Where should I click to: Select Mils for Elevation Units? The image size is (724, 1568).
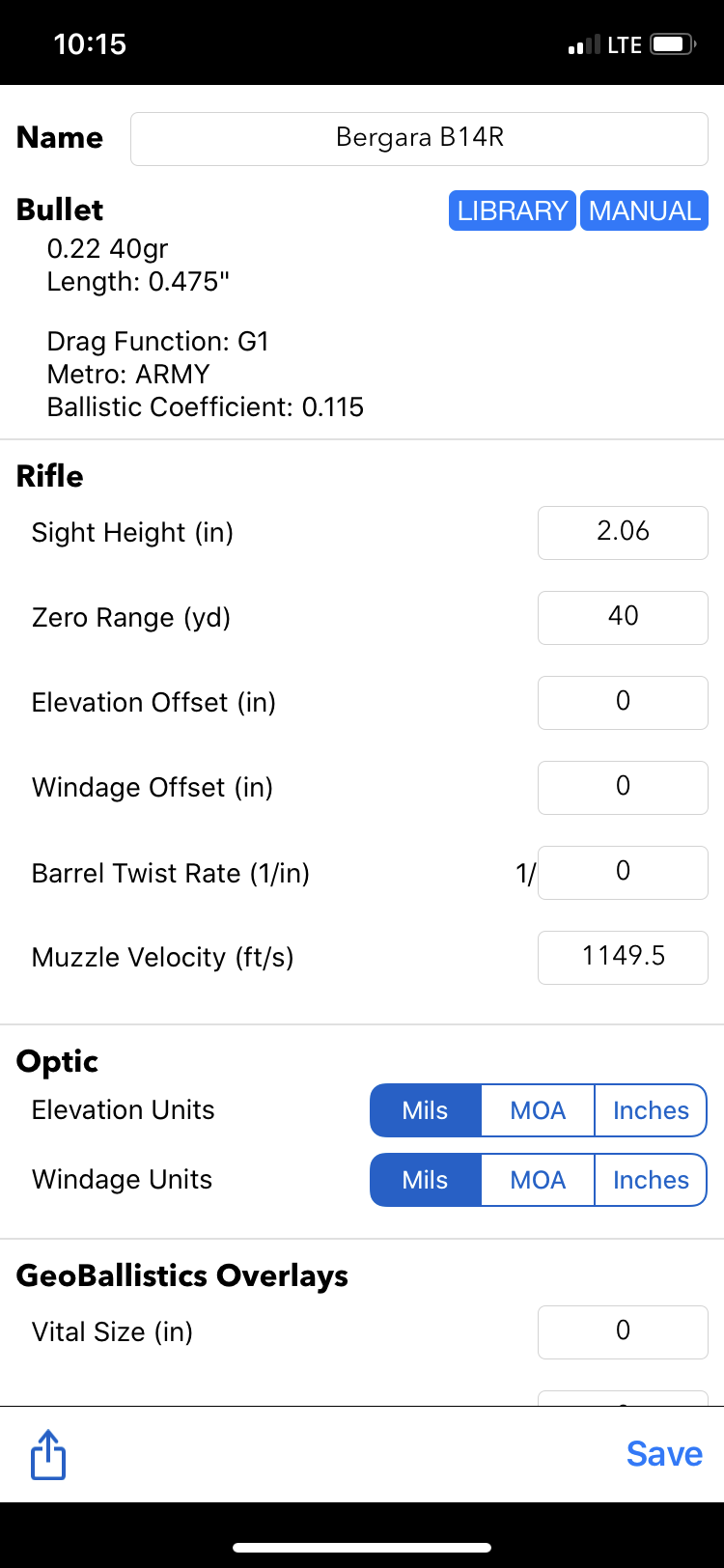[x=426, y=1110]
